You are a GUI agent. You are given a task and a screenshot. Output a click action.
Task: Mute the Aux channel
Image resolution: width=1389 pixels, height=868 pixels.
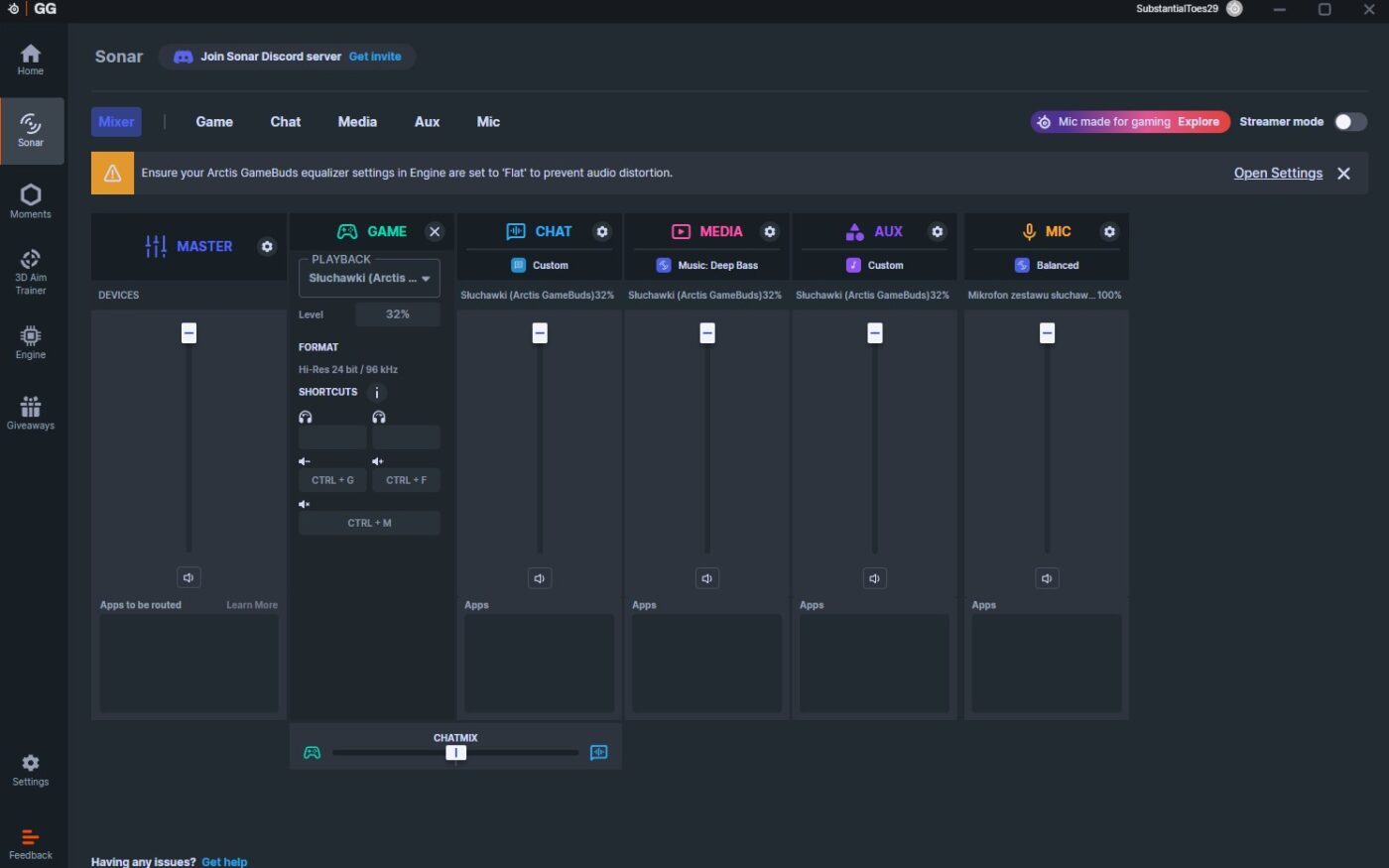pyautogui.click(x=875, y=578)
